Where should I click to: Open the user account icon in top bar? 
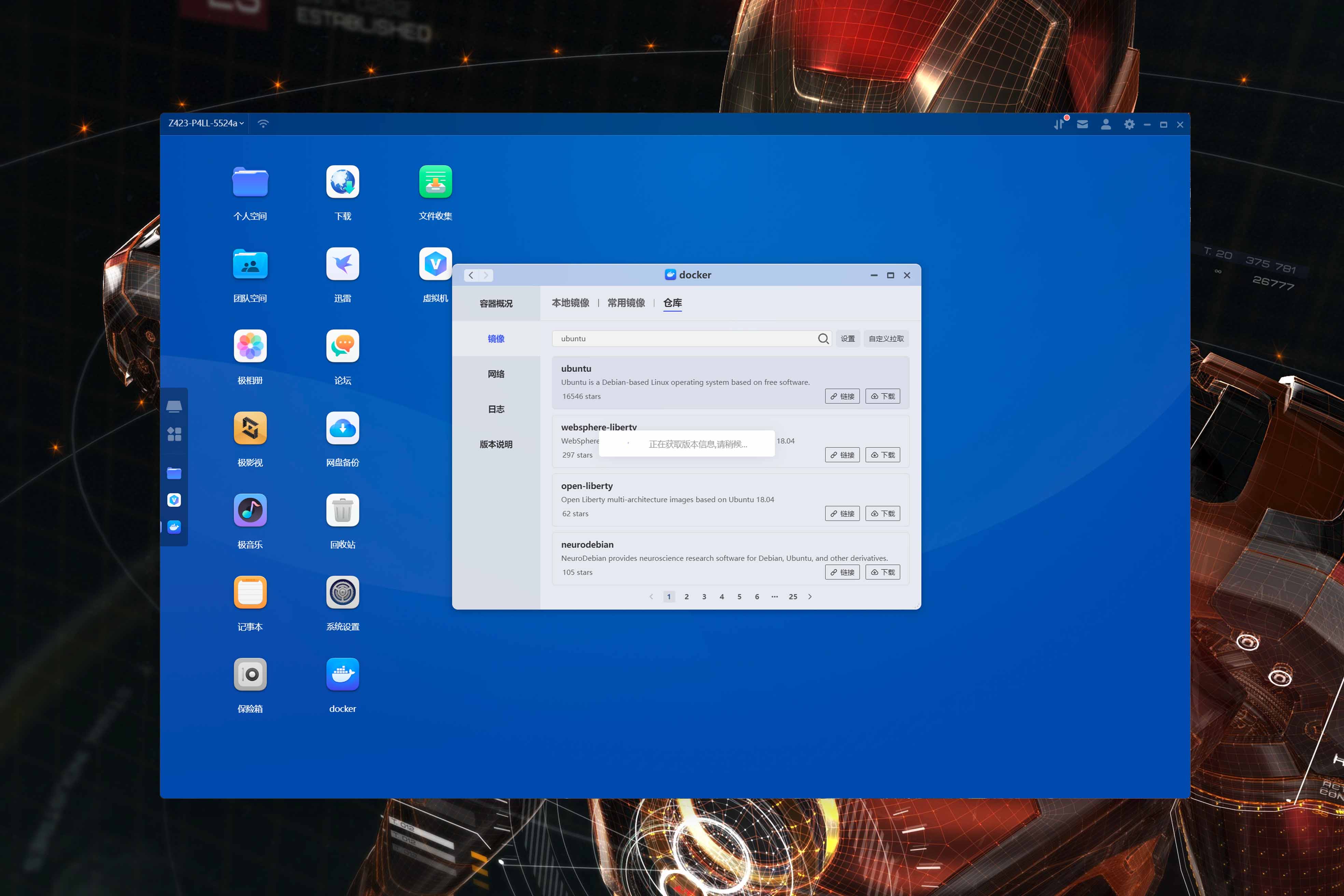(x=1106, y=124)
